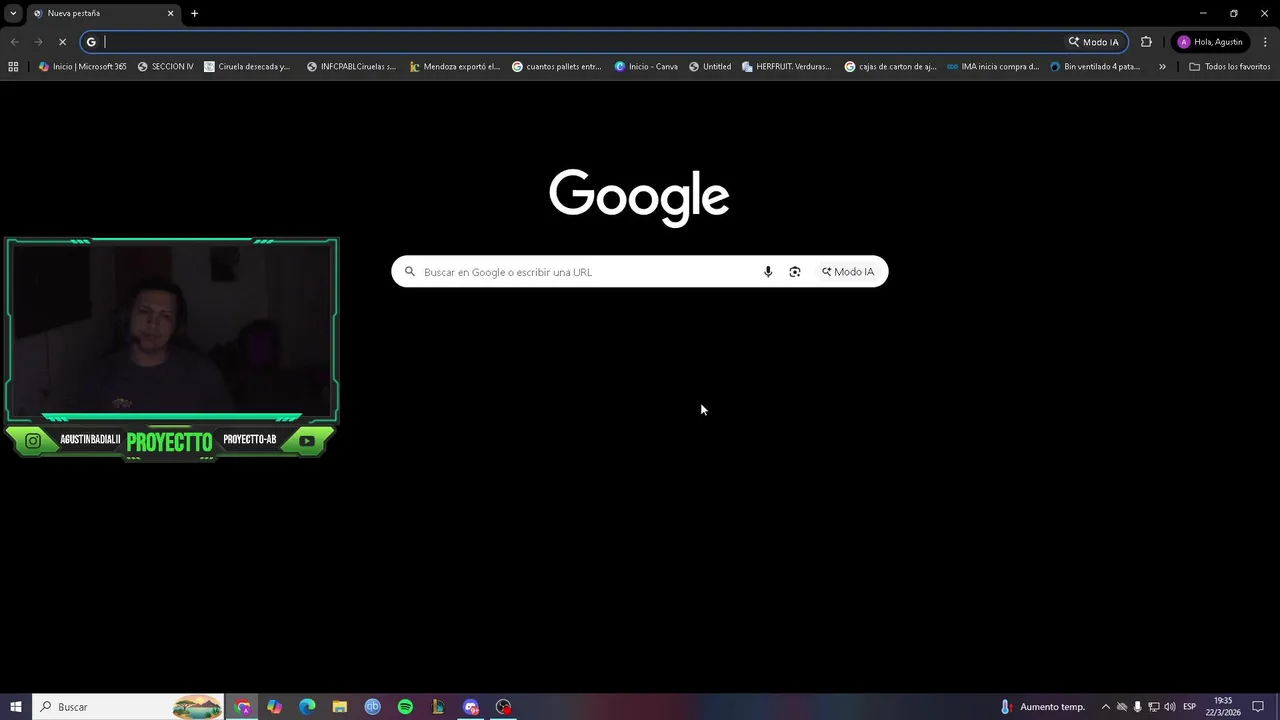Viewport: 1280px width, 720px height.
Task: Click the magnifier icon in search box
Action: (410, 272)
